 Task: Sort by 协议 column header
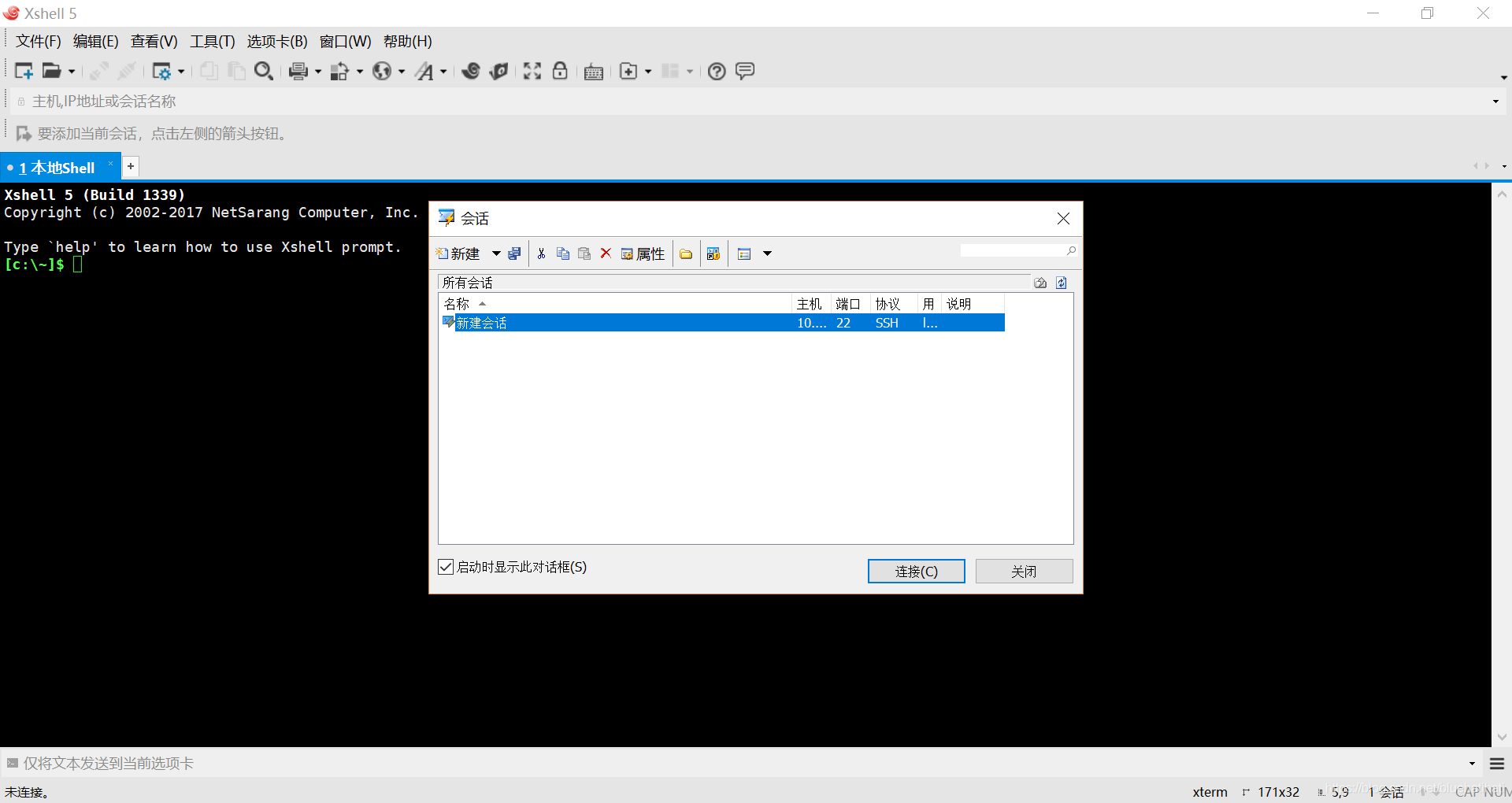click(894, 304)
